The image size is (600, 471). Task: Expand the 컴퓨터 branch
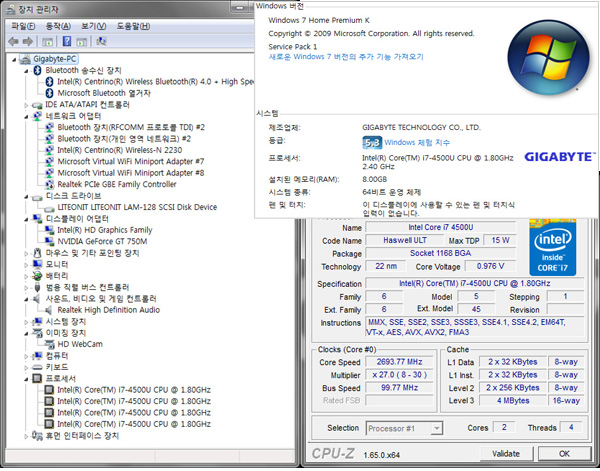coord(26,357)
